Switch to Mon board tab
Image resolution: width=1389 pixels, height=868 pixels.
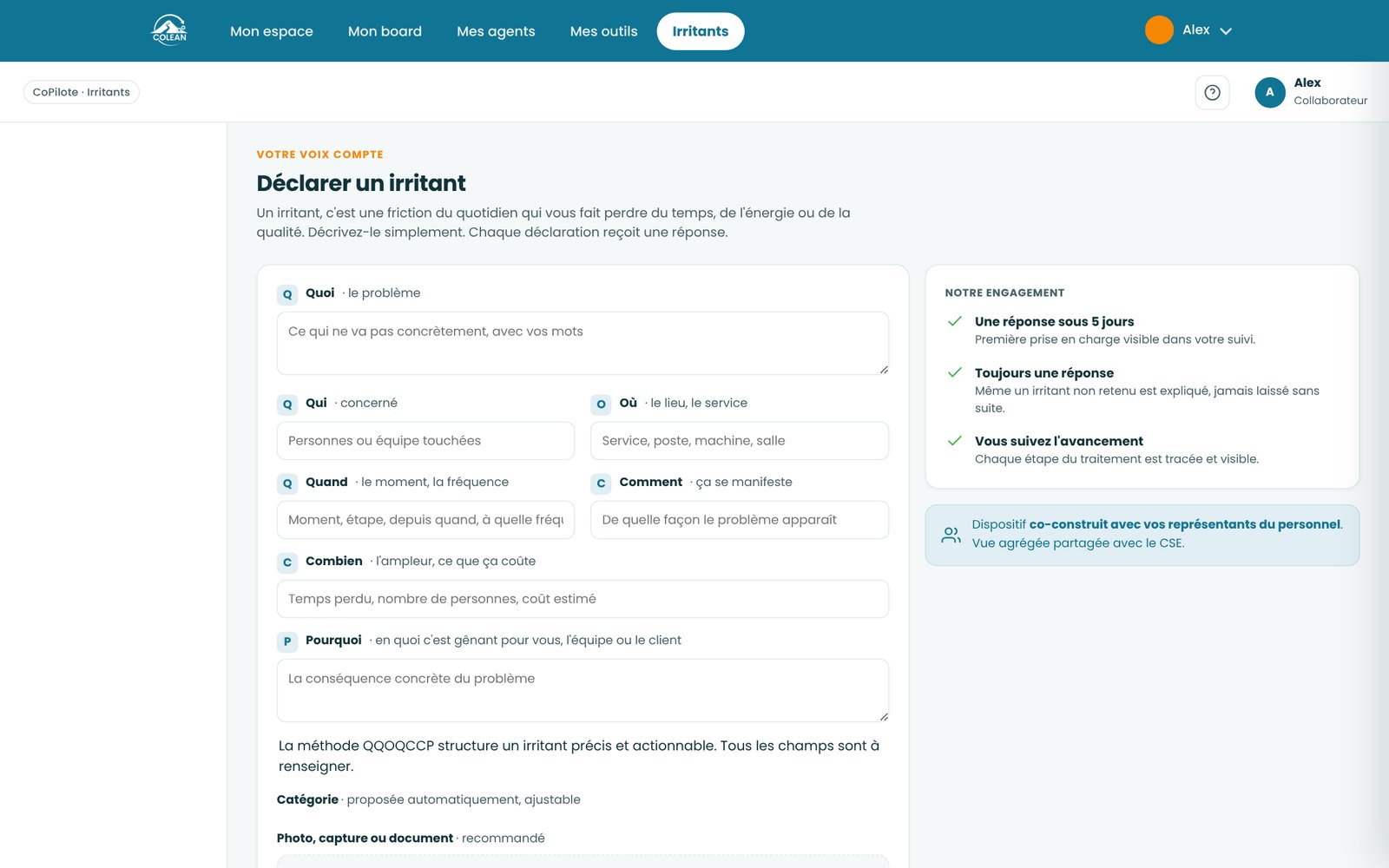coord(385,31)
